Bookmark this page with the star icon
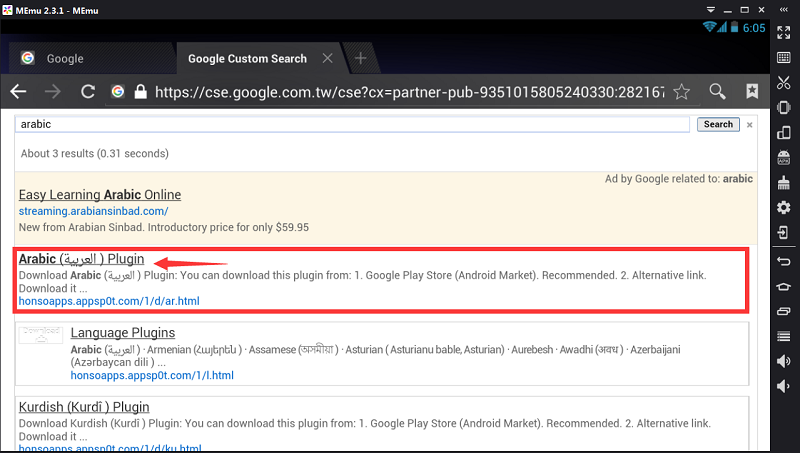 point(682,92)
